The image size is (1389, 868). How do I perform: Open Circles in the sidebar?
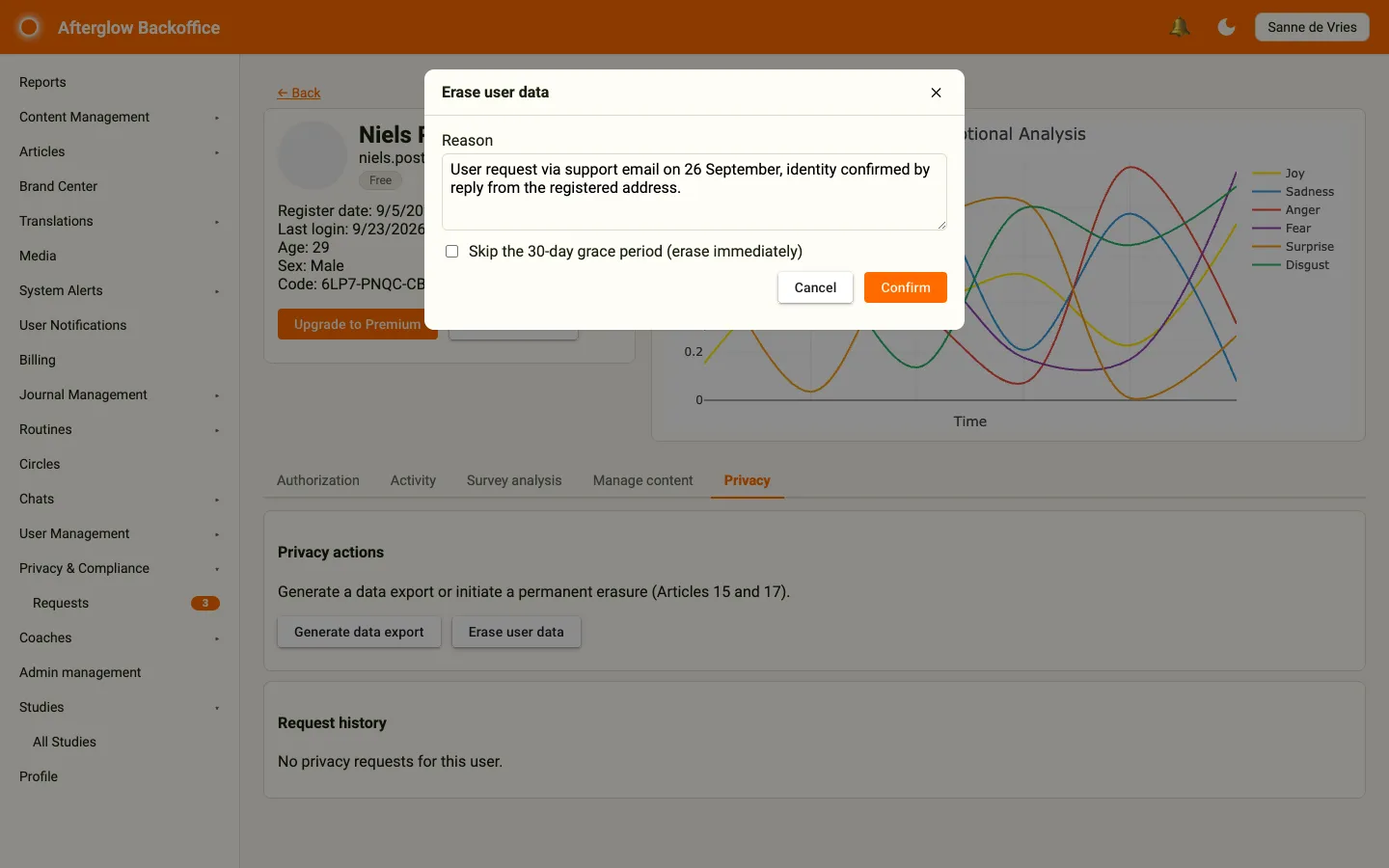coord(120,464)
